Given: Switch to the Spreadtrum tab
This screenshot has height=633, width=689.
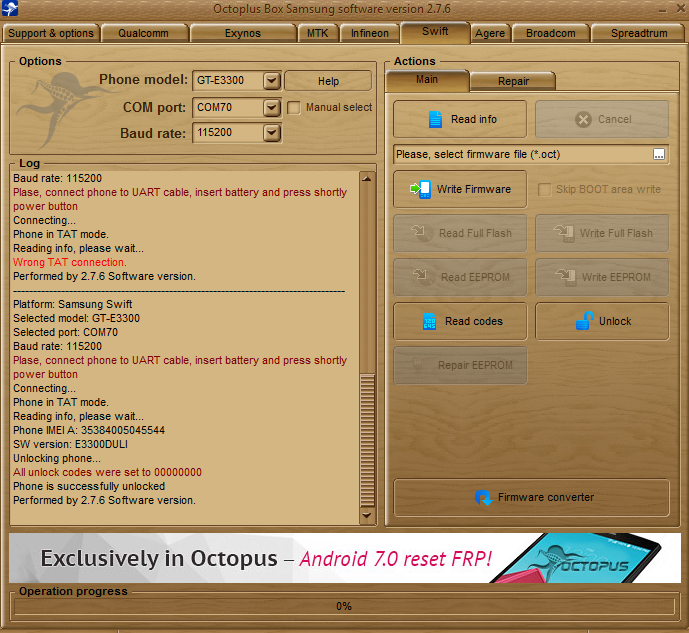Looking at the screenshot, I should coord(639,33).
